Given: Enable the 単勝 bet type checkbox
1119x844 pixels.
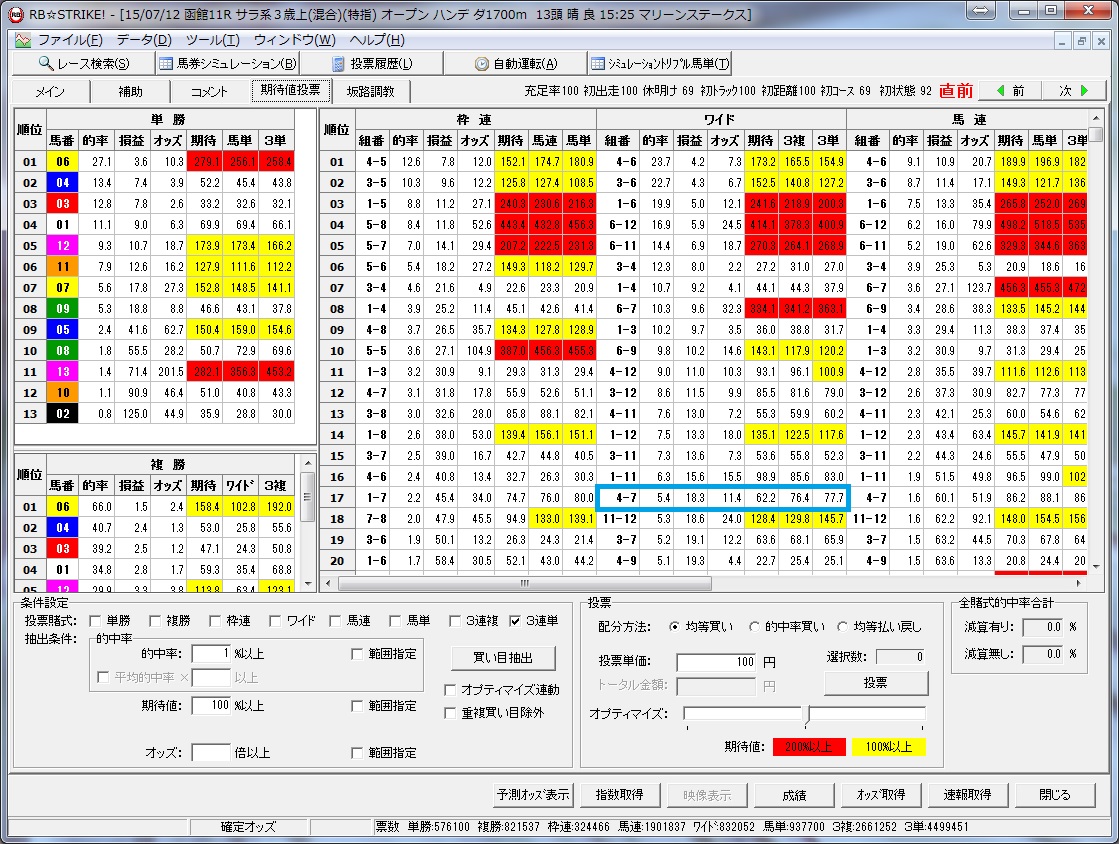Looking at the screenshot, I should [x=94, y=621].
